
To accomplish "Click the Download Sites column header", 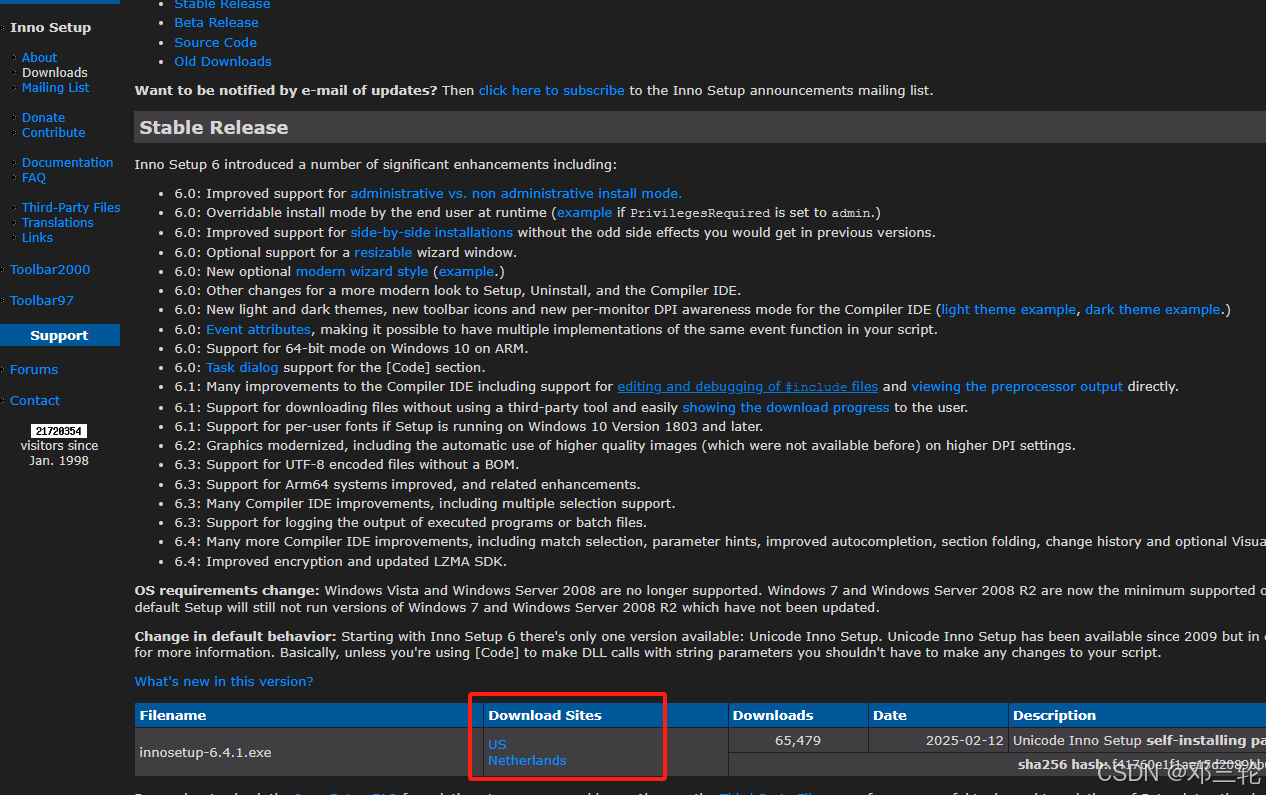I will pyautogui.click(x=606, y=715).
